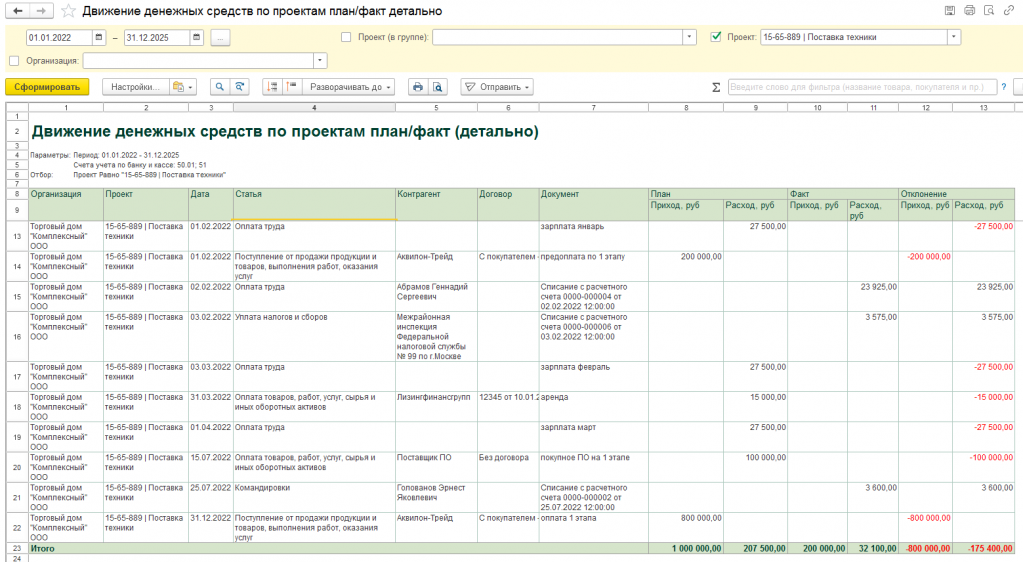
Task: Open calendar for end date 31.12.2025
Action: (196, 38)
